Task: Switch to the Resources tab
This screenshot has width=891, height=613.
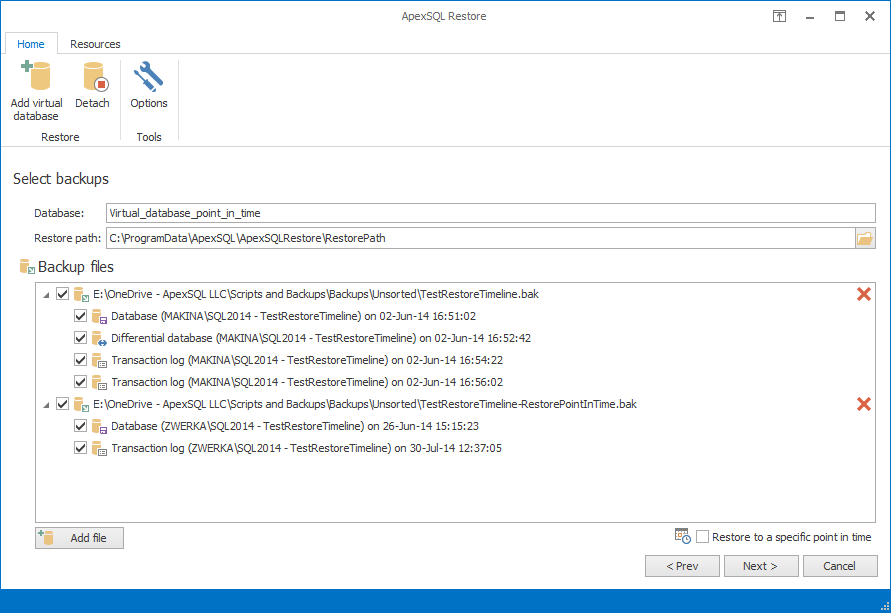Action: pos(95,44)
